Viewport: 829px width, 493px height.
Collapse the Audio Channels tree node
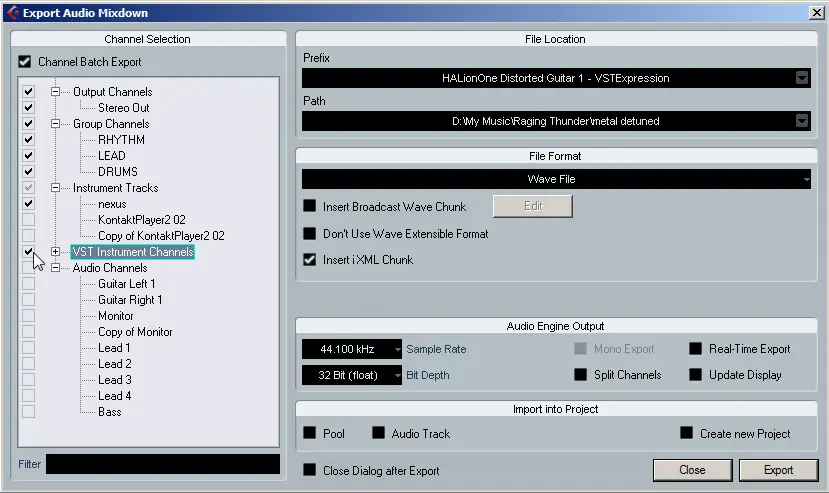pyautogui.click(x=56, y=268)
